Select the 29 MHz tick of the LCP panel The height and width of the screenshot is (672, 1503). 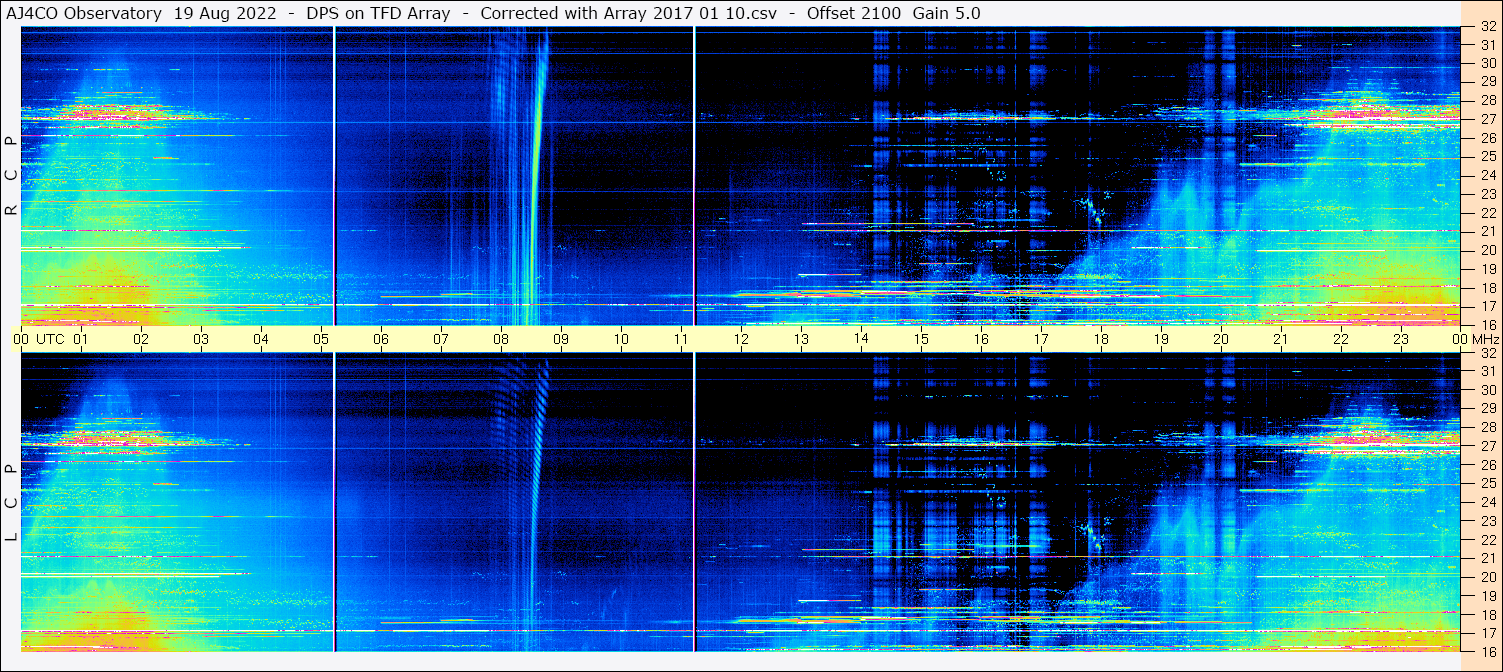tap(1487, 409)
